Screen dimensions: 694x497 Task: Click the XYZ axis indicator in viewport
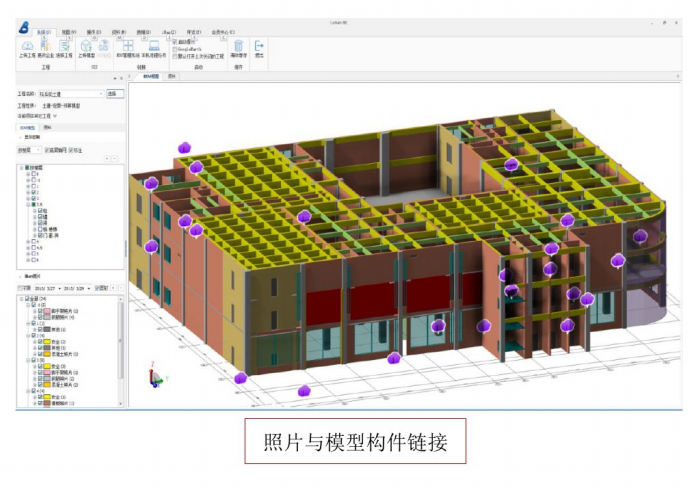pyautogui.click(x=153, y=378)
